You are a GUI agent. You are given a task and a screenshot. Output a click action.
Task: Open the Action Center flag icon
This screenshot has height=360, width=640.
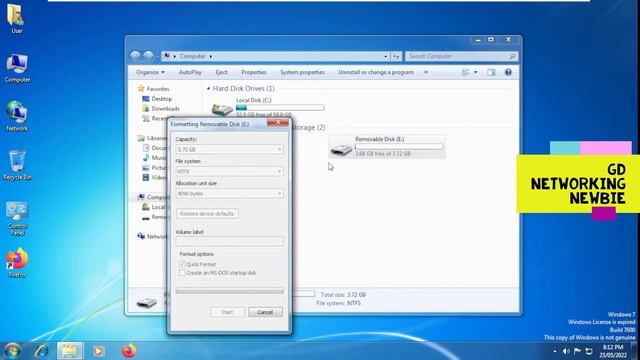(x=577, y=351)
